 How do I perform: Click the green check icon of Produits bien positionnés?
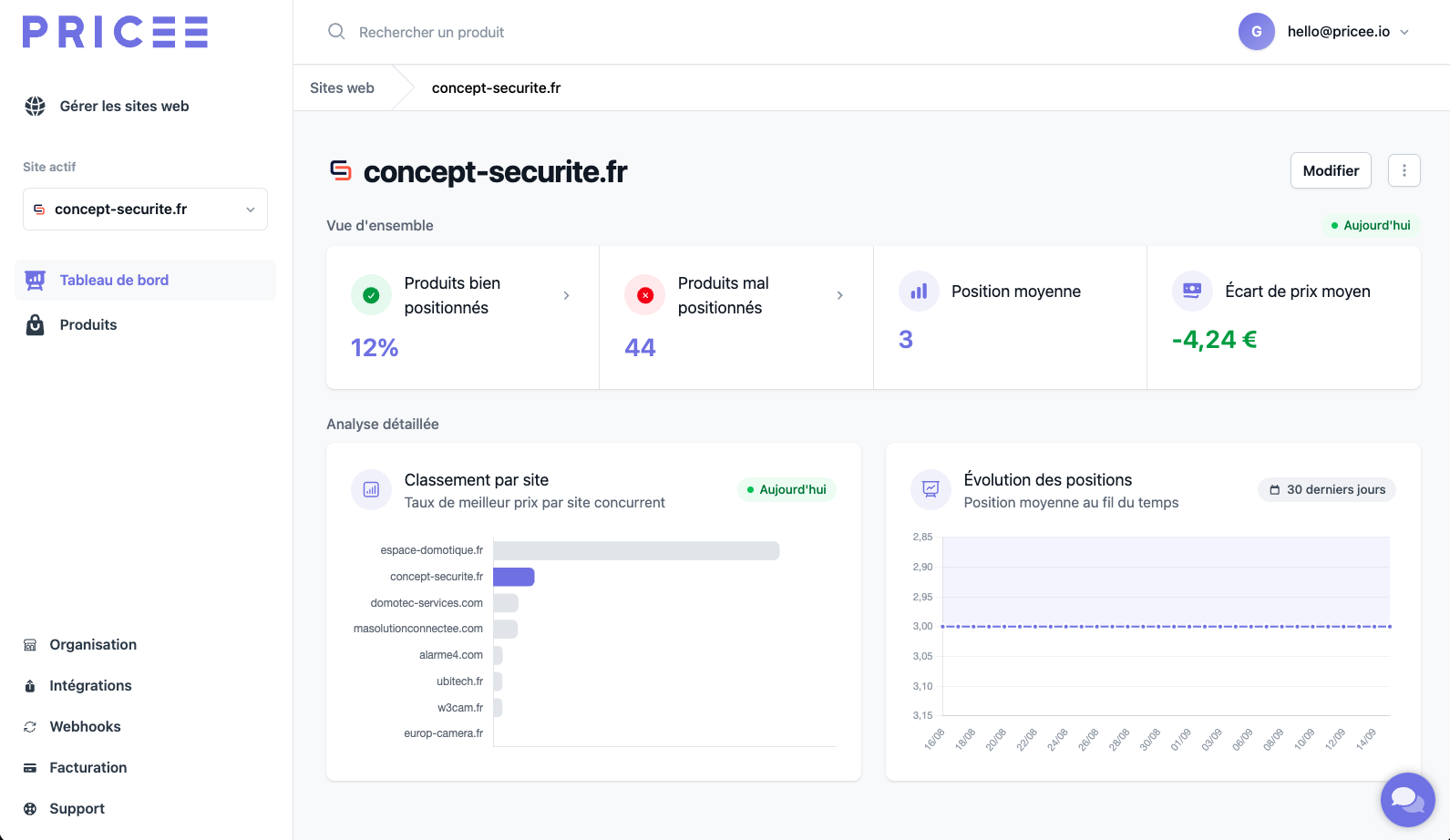(371, 295)
